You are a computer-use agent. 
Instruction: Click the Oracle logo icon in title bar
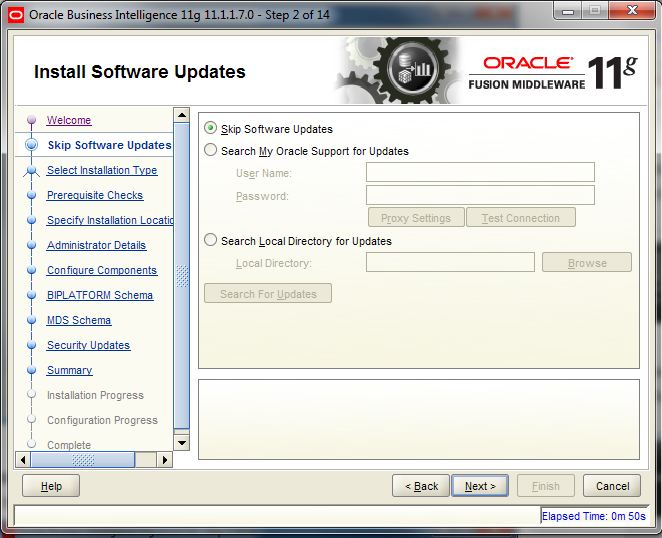(16, 15)
